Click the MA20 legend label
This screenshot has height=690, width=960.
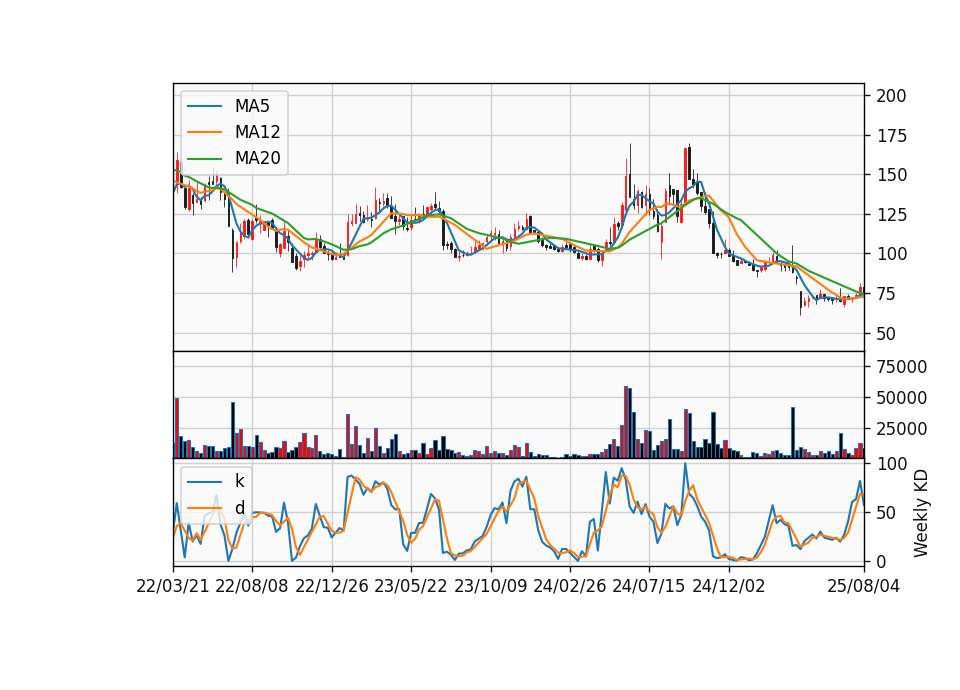pyautogui.click(x=257, y=158)
